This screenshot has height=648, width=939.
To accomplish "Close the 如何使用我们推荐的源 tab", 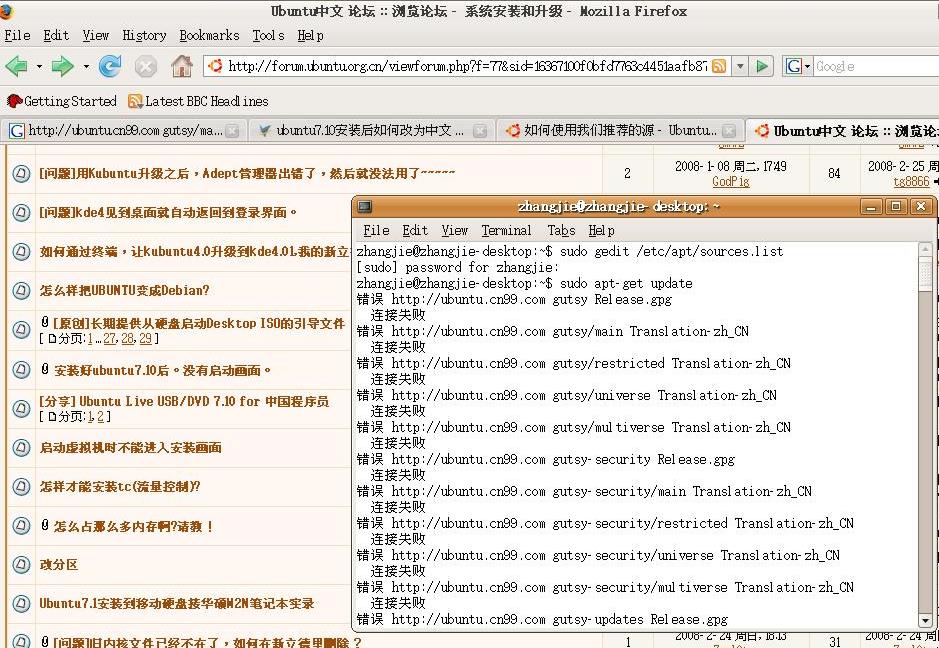I will pyautogui.click(x=728, y=131).
